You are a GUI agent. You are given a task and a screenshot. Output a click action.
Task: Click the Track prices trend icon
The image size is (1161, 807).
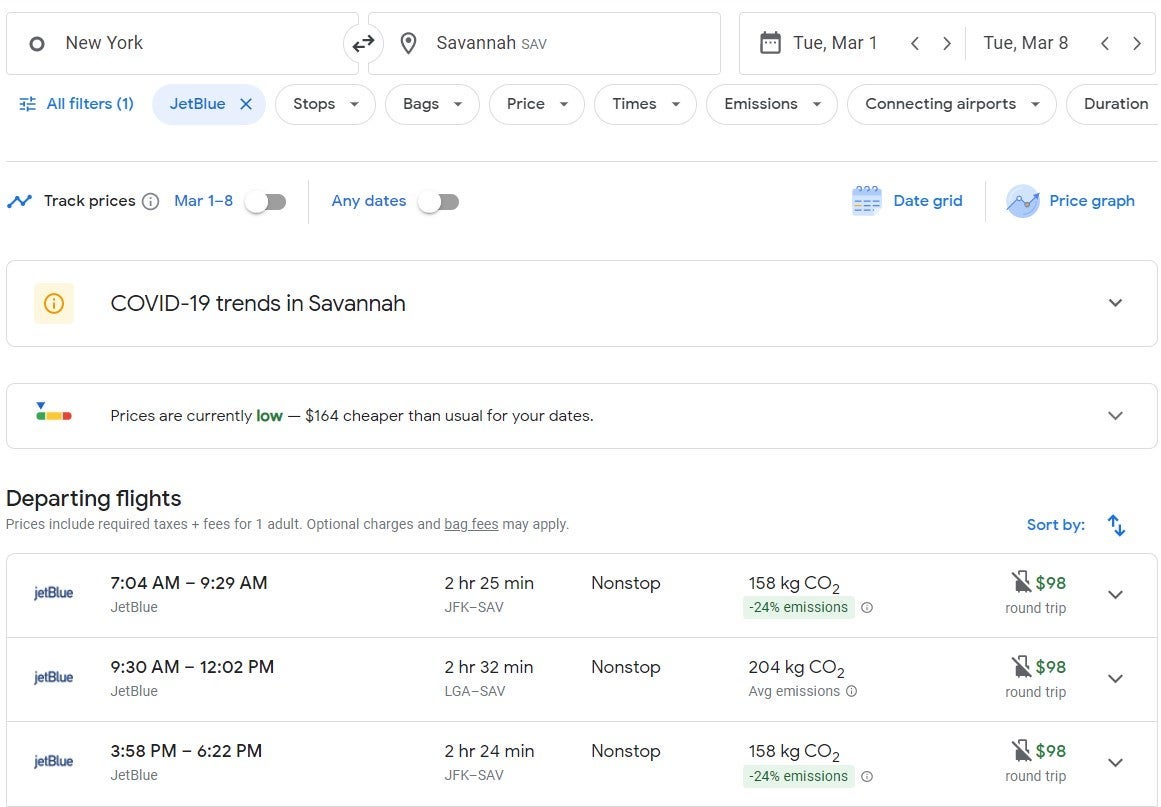(x=20, y=201)
